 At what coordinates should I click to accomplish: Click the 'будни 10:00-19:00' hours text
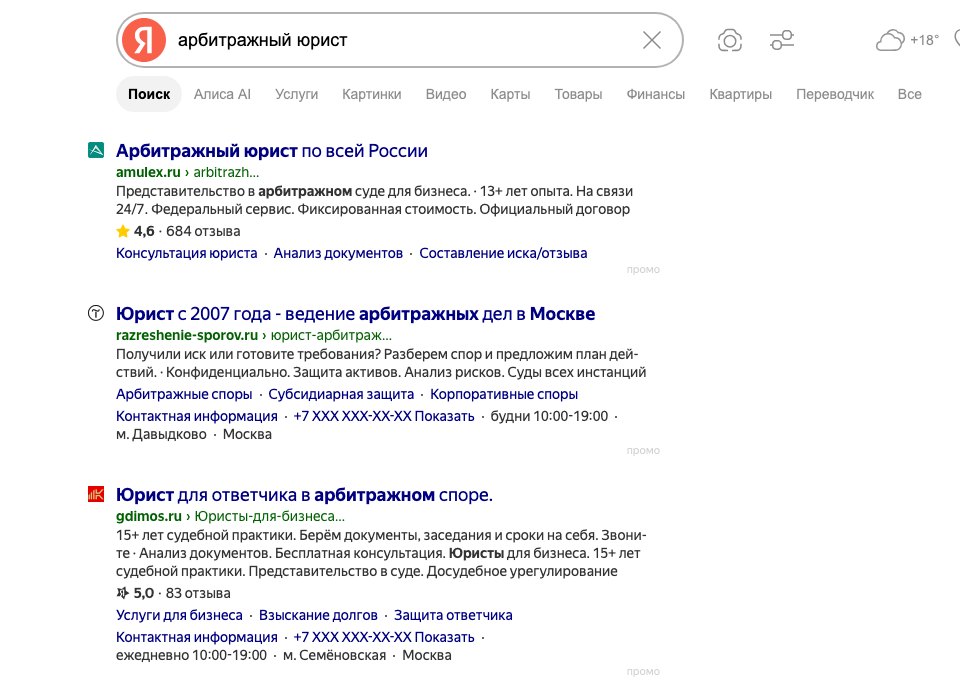(549, 416)
